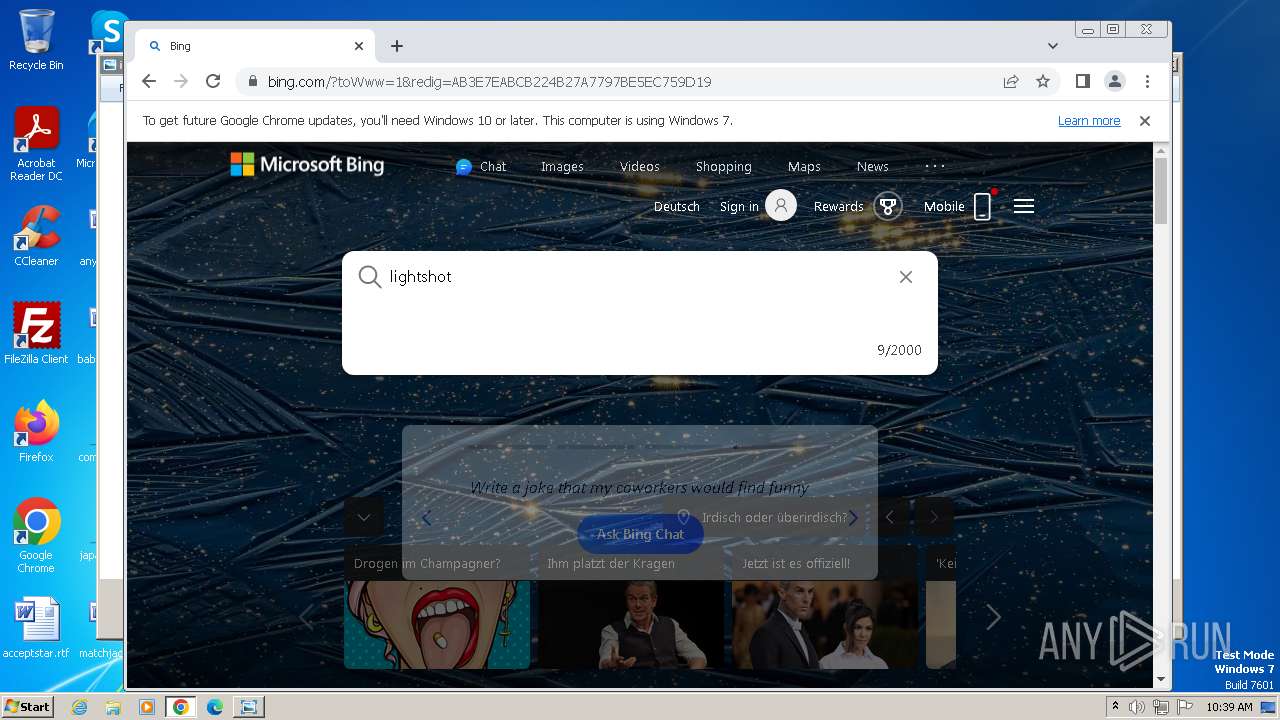Close the Bing tab
The image size is (1280, 720).
point(359,46)
